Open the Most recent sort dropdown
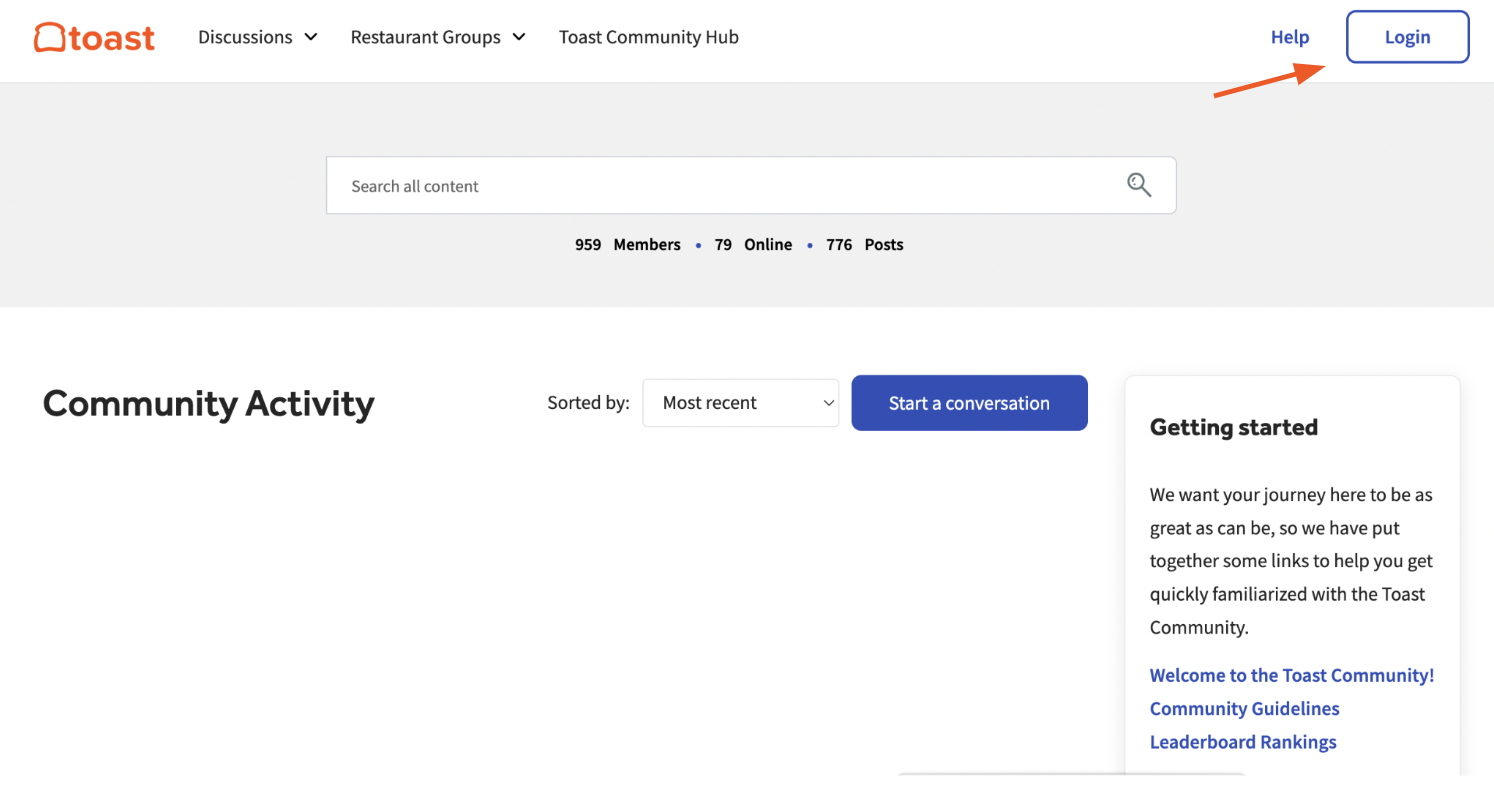The height and width of the screenshot is (788, 1494). click(x=740, y=403)
